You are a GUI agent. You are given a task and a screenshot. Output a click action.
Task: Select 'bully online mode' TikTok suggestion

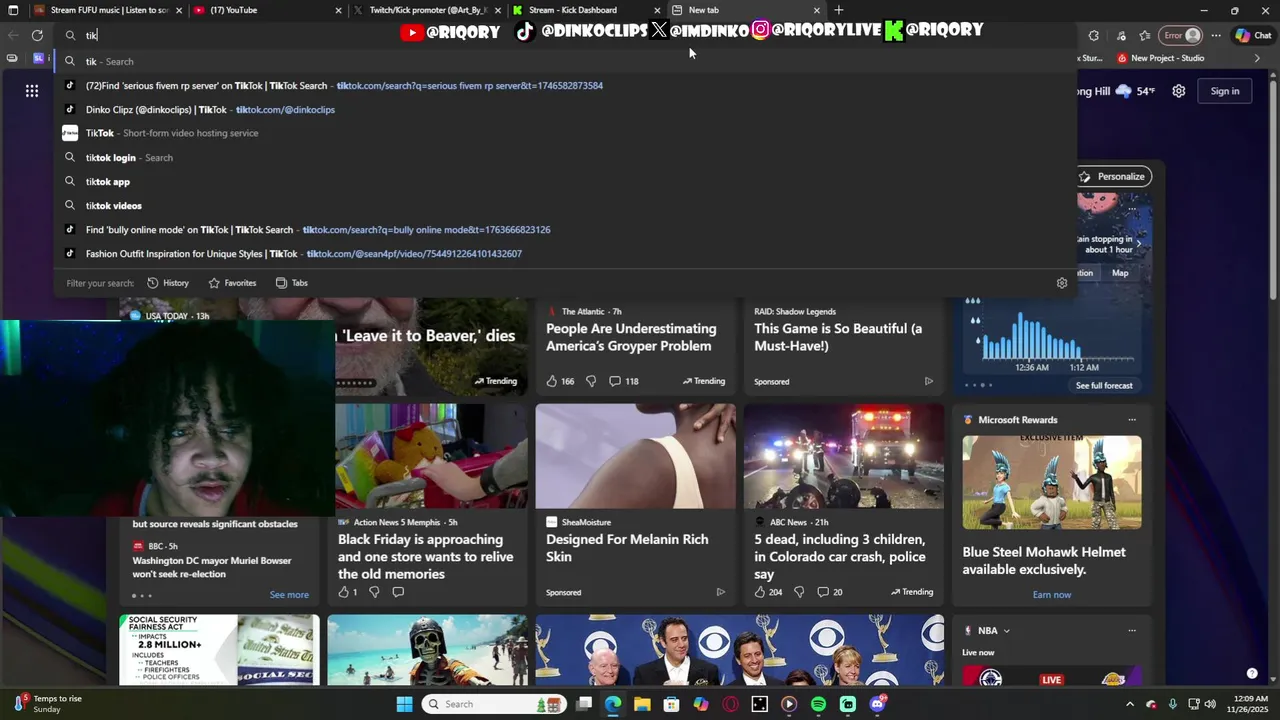click(565, 229)
